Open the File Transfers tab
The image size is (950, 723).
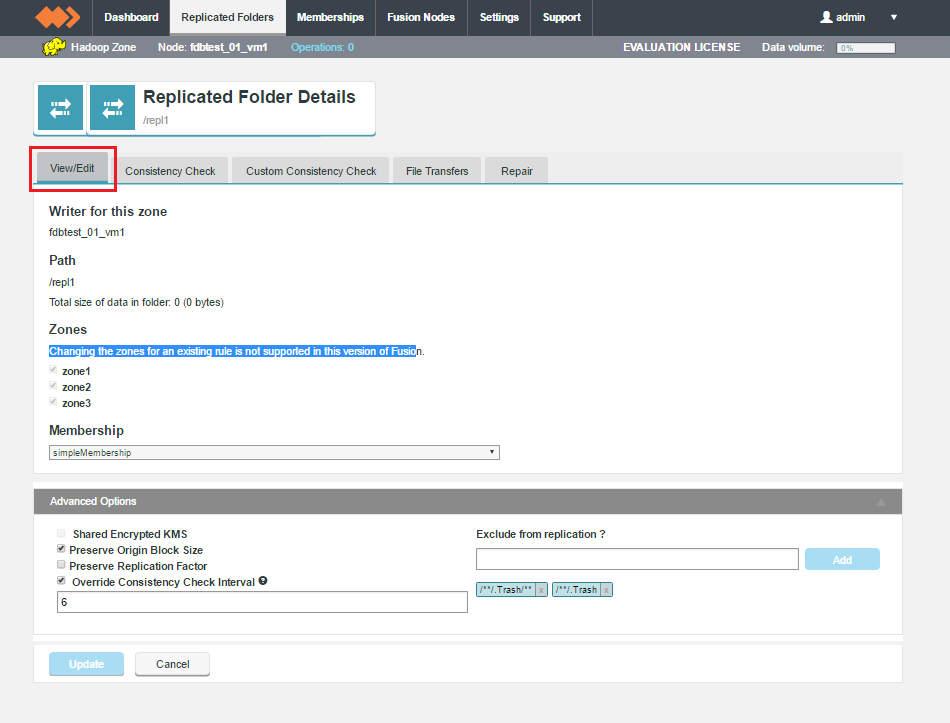(437, 171)
